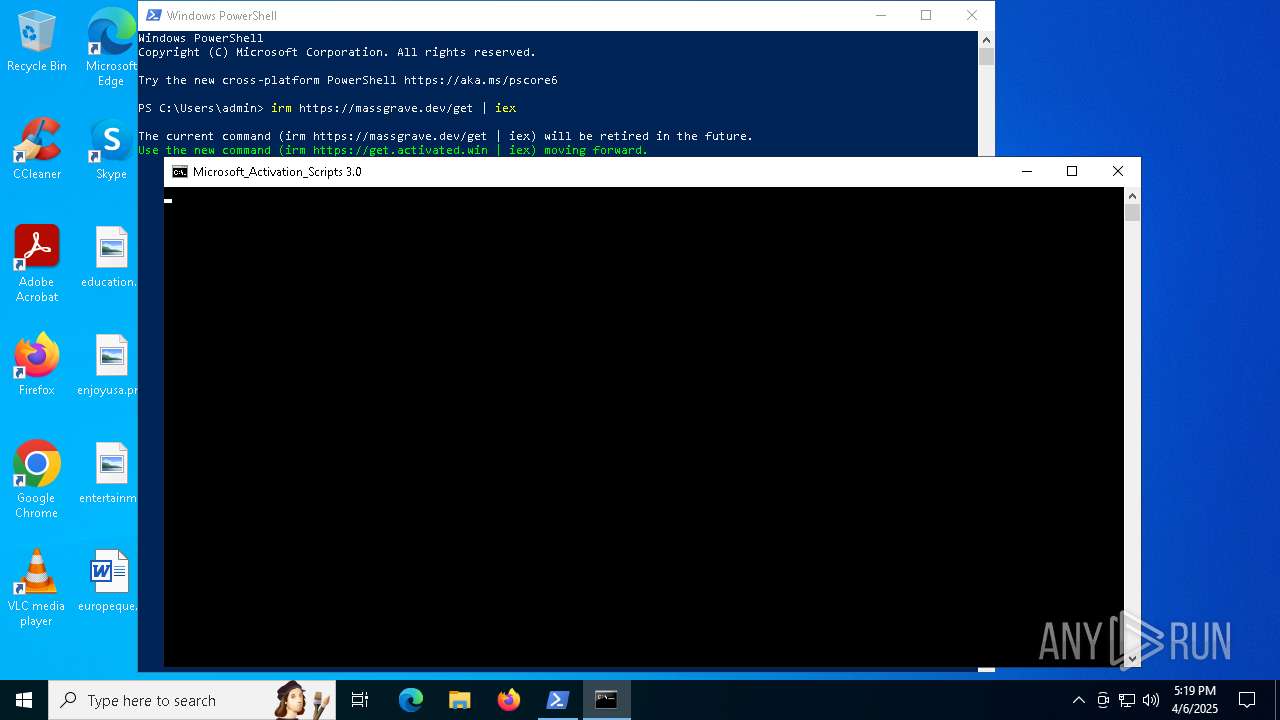The height and width of the screenshot is (720, 1280).
Task: Click the taskbar search box
Action: 192,700
